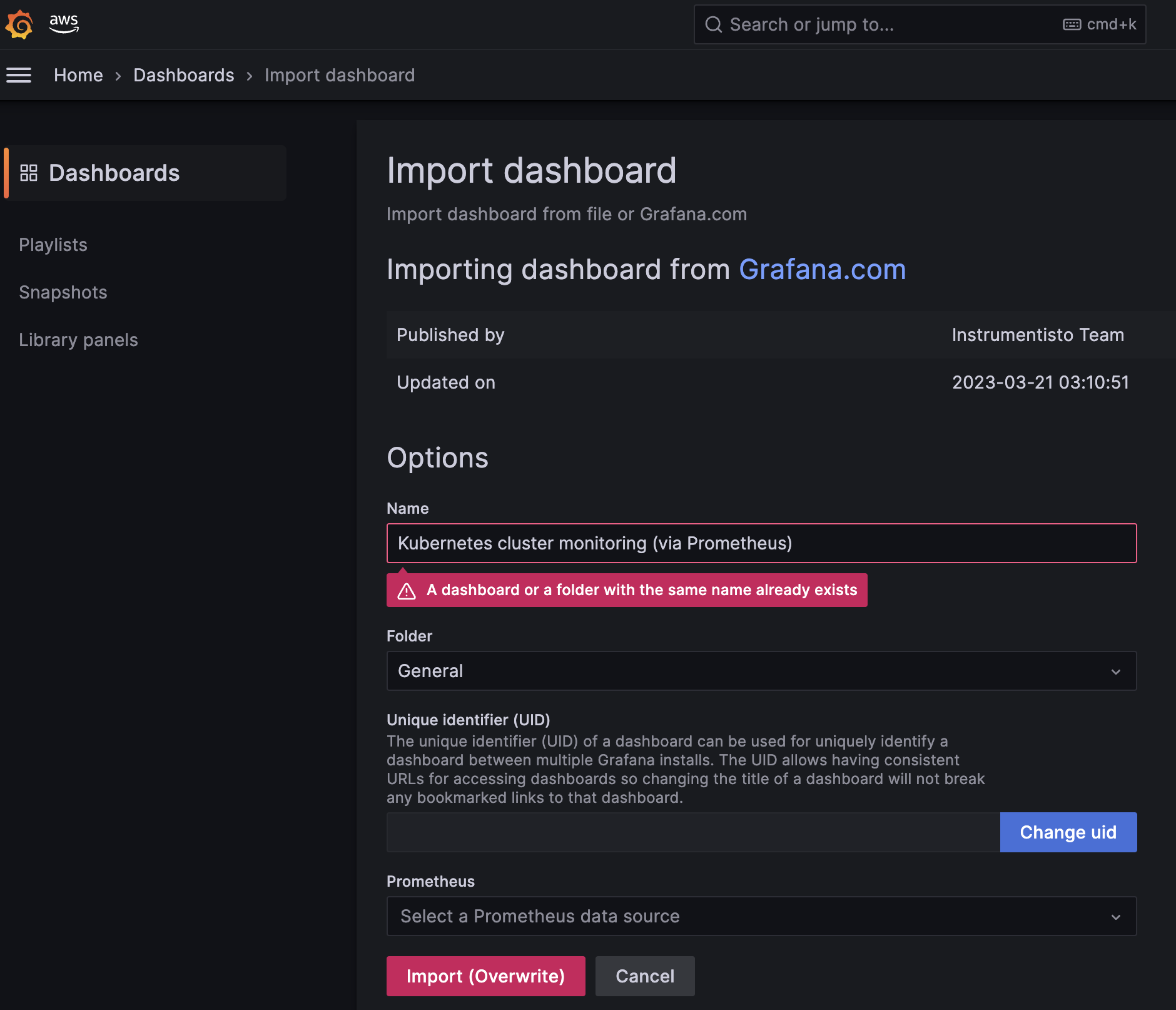Viewport: 1176px width, 1010px height.
Task: Click the keyboard shortcut icon in search
Action: click(1072, 24)
